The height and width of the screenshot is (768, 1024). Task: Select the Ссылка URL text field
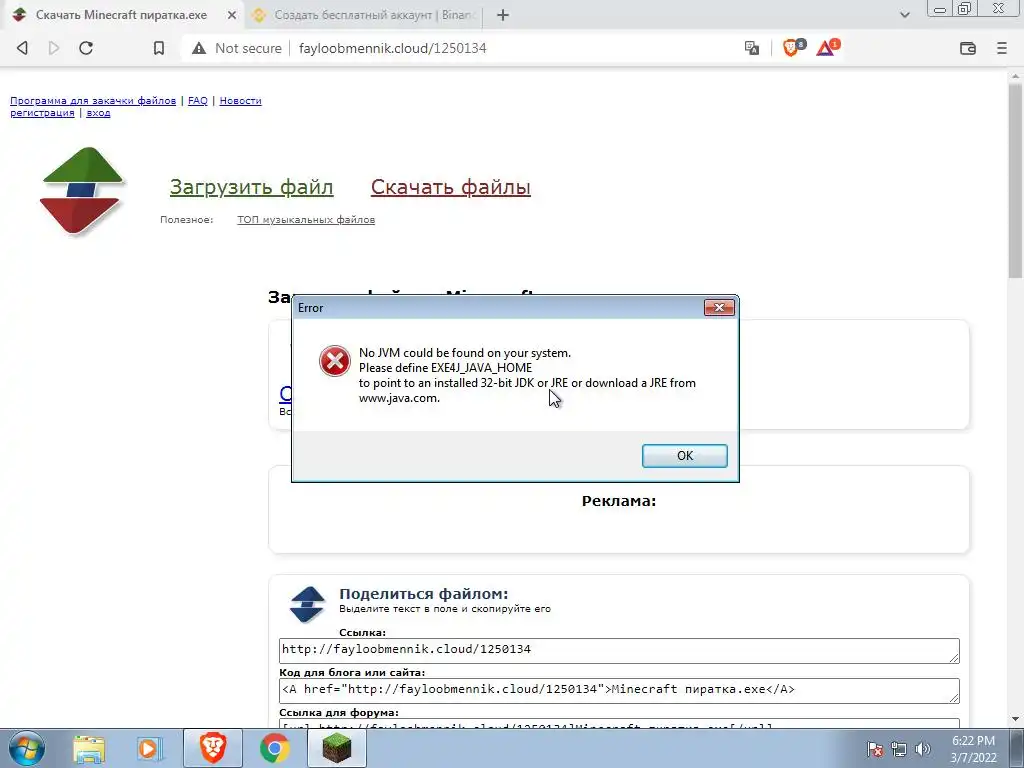619,650
